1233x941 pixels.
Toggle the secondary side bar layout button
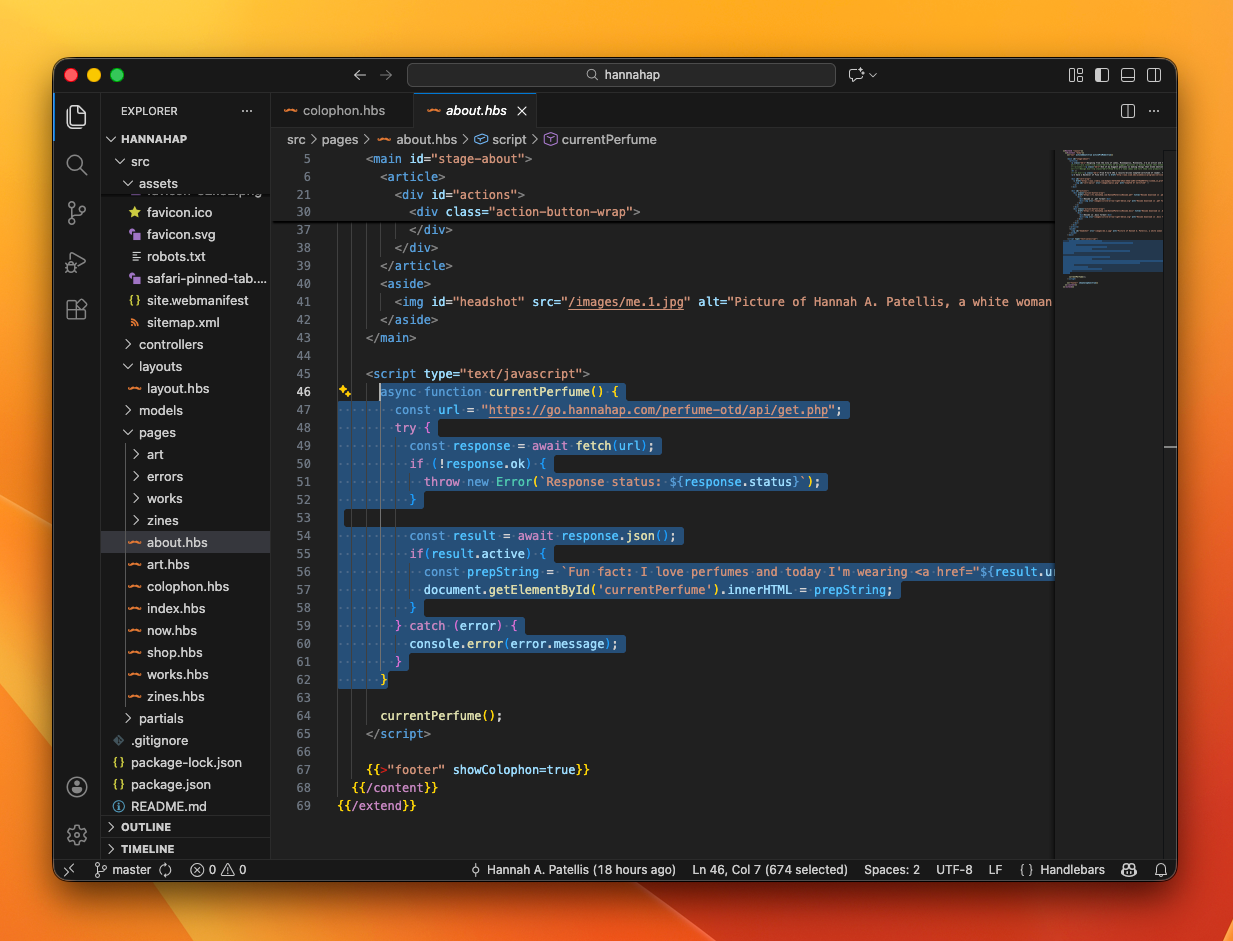[x=1154, y=75]
